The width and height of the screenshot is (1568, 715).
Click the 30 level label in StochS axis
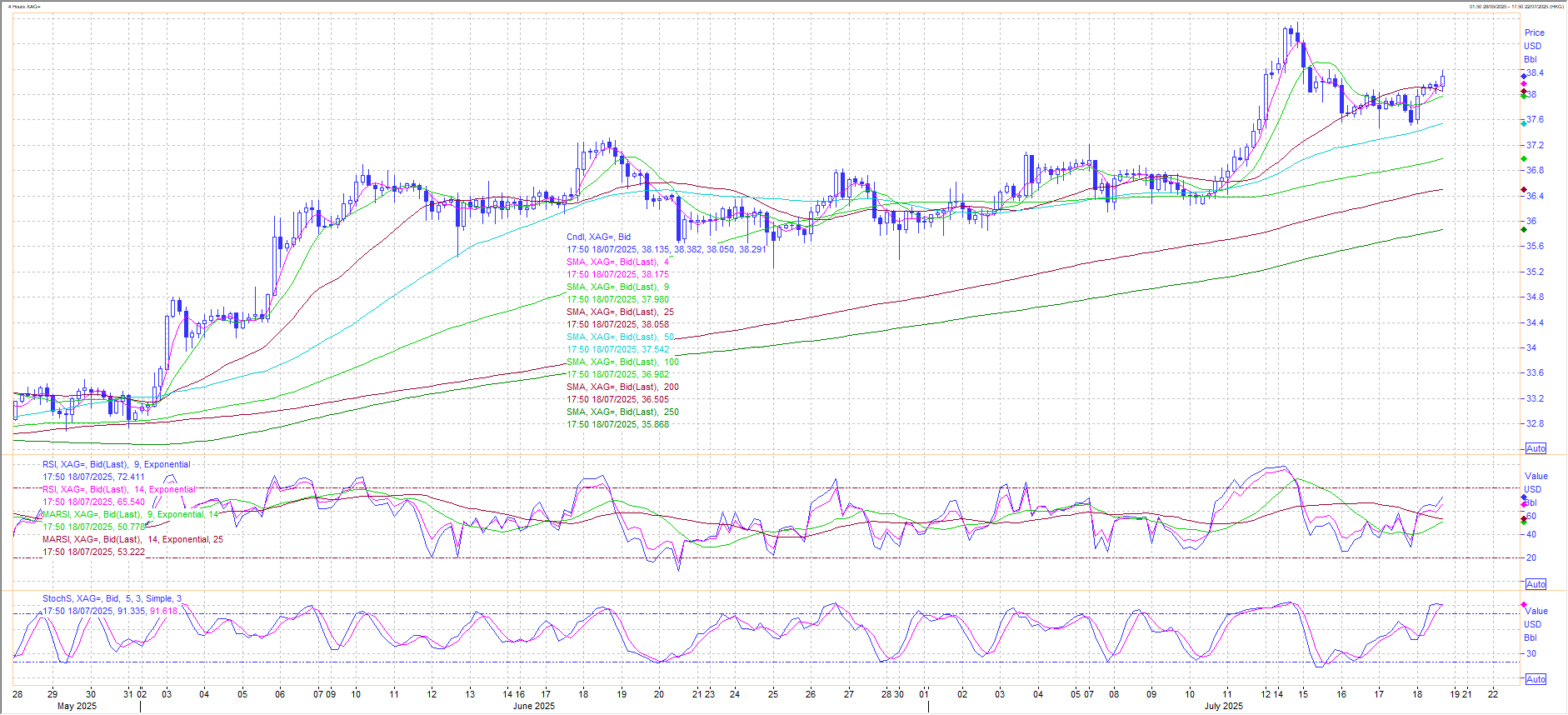[1531, 653]
